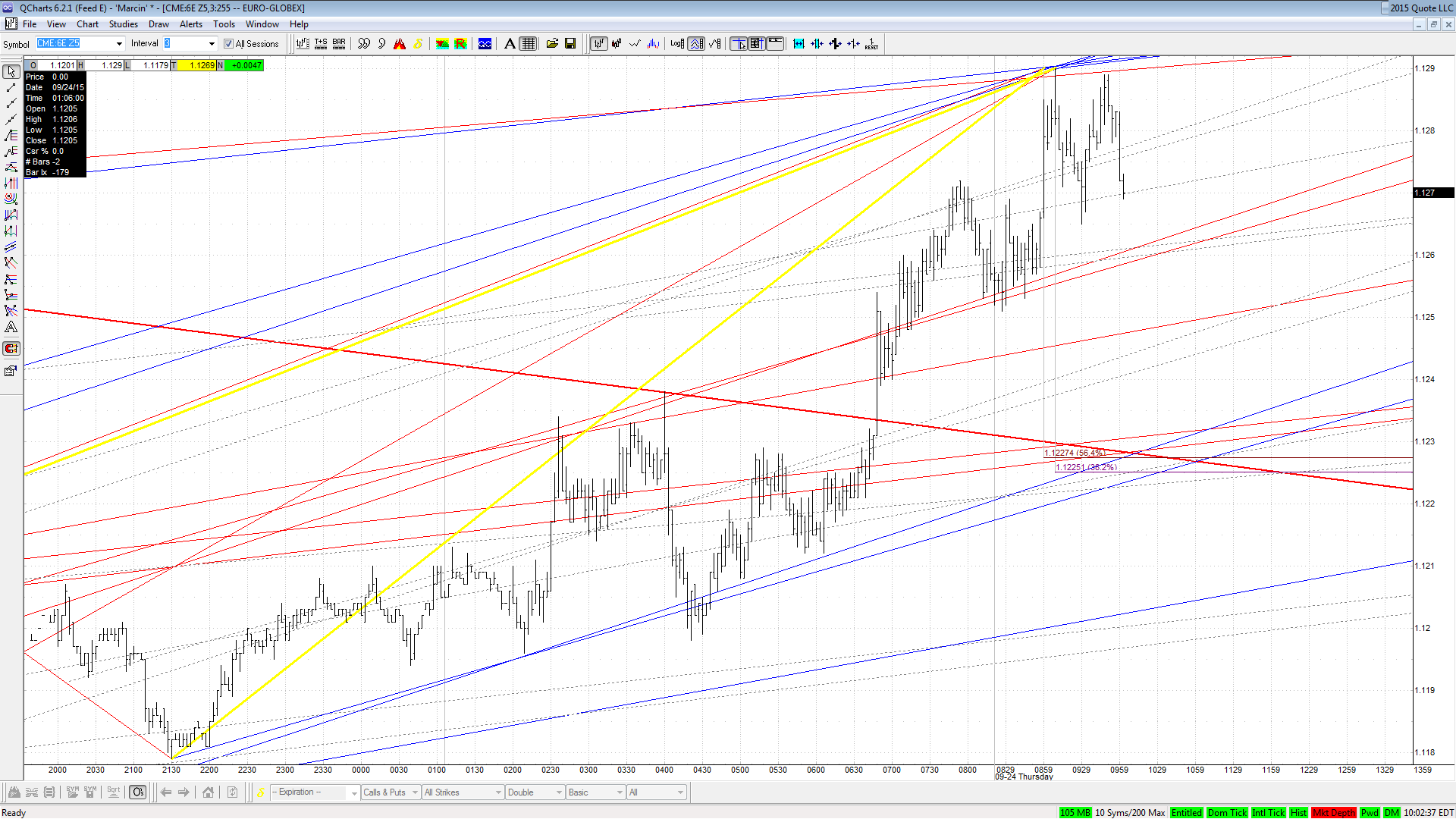Open the Studies menu
This screenshot has height=819, width=1456.
124,24
